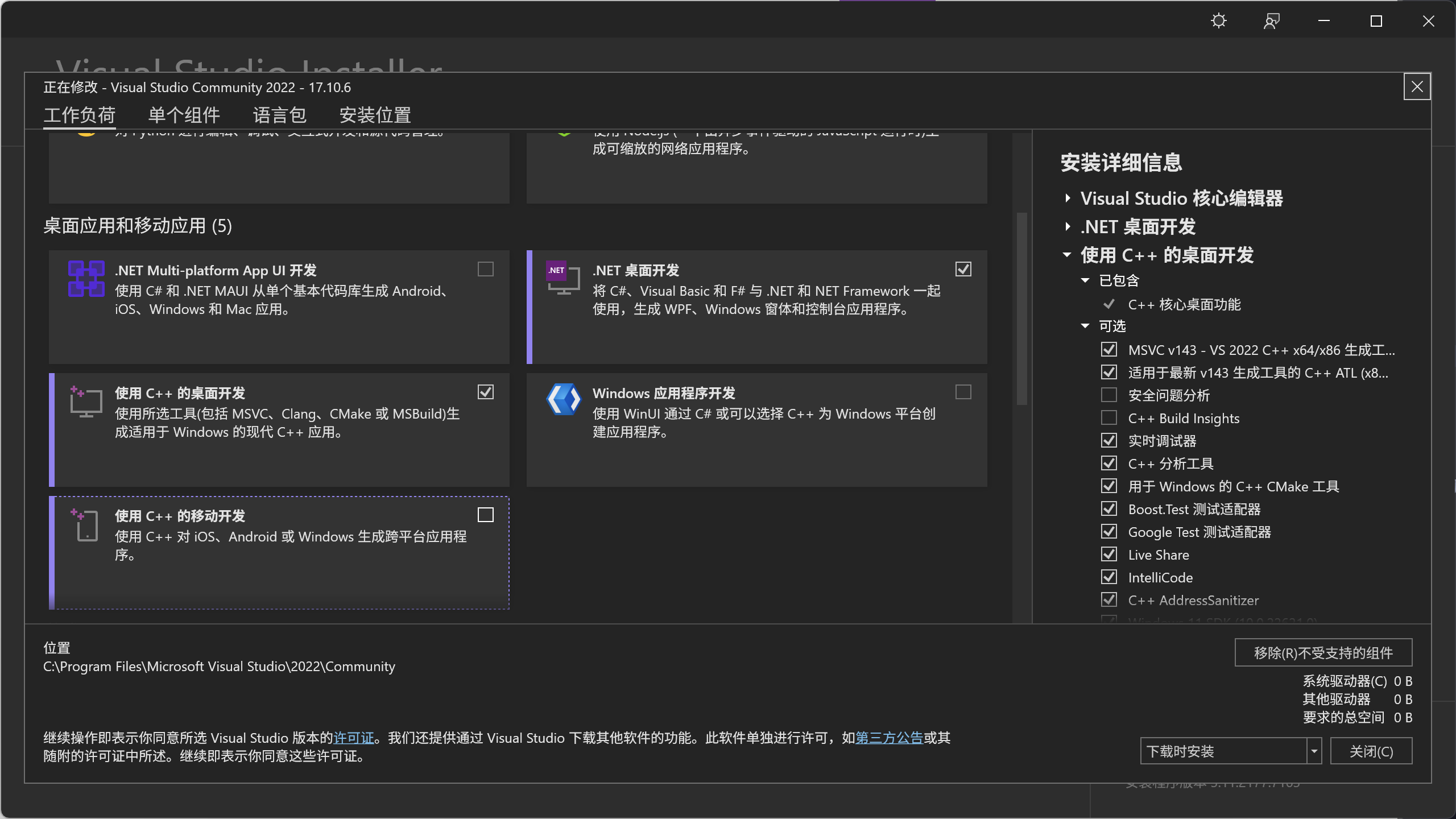Click the 其他驱动器 0 B entry
The image size is (1456, 819).
tap(1358, 699)
